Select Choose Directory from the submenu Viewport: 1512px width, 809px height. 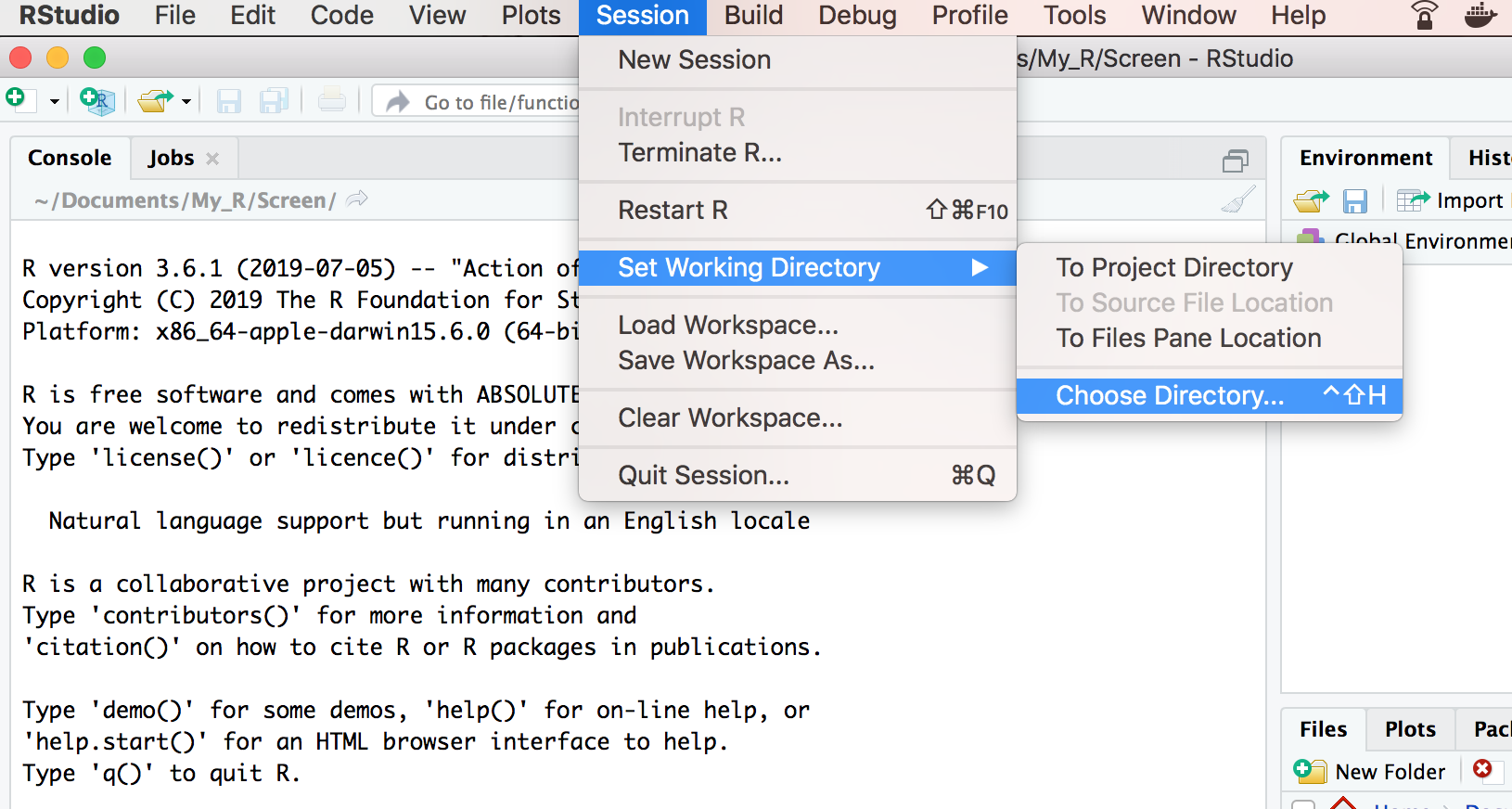tap(1170, 396)
